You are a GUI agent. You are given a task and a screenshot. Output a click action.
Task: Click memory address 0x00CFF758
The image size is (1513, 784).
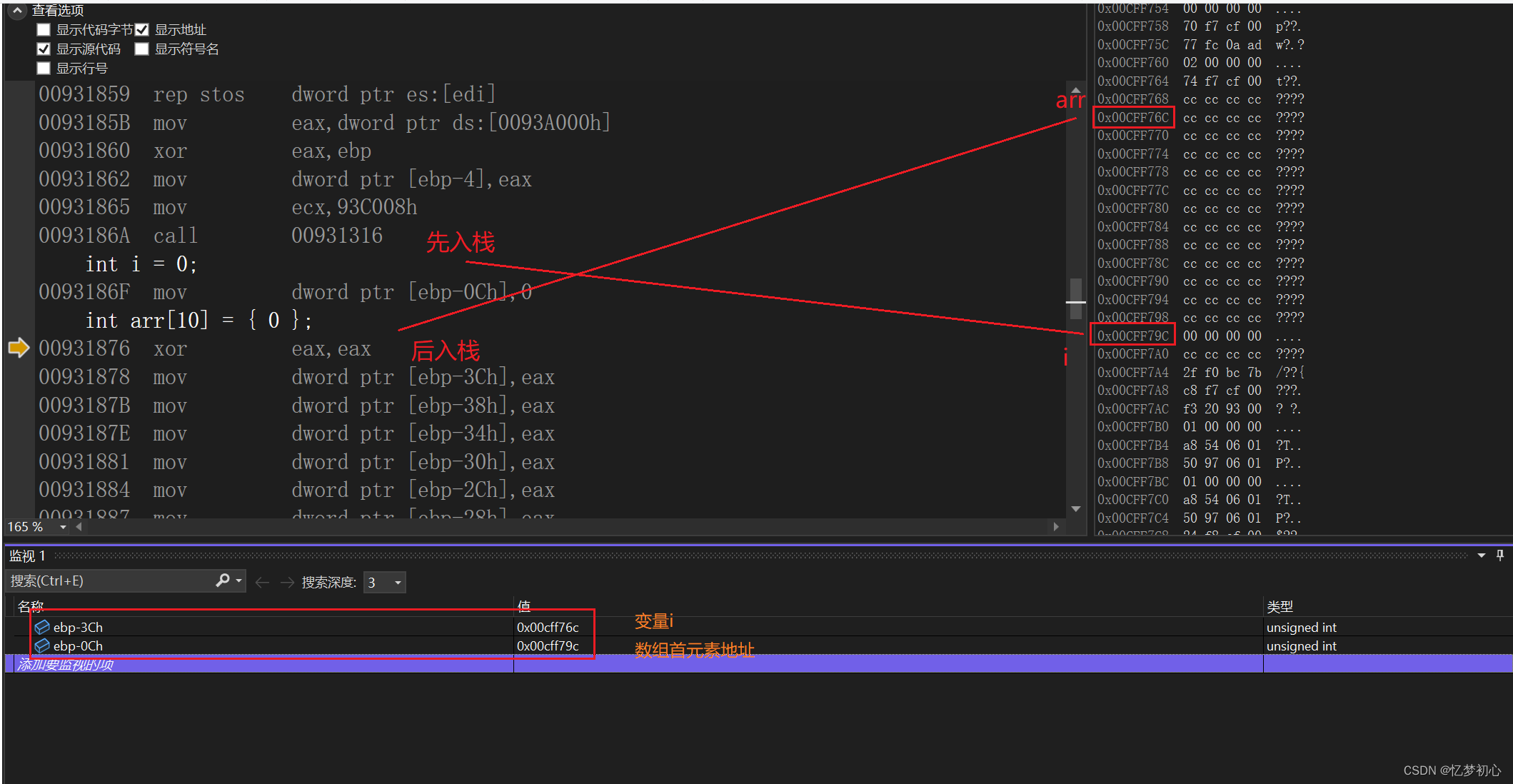point(1133,26)
